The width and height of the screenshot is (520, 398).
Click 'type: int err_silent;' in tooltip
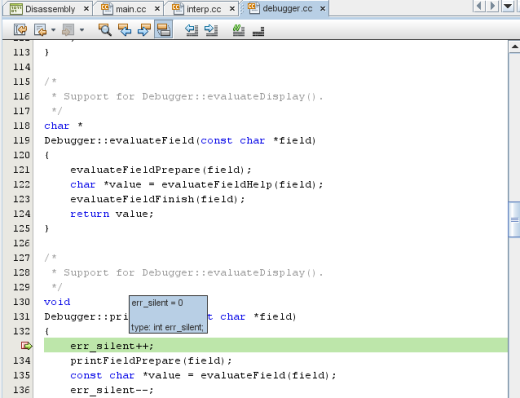[x=167, y=327]
